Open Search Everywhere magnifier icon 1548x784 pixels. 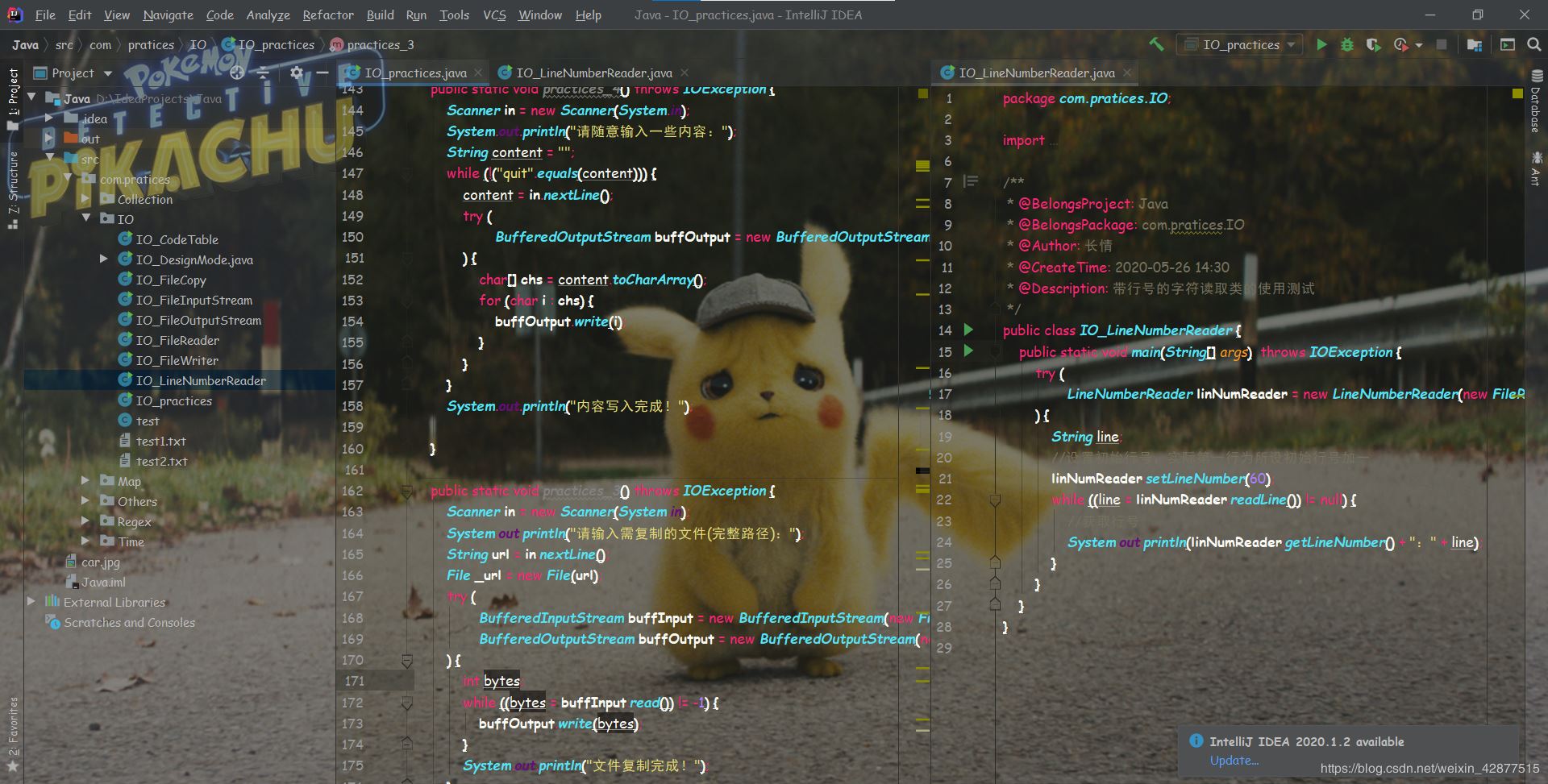point(1533,45)
